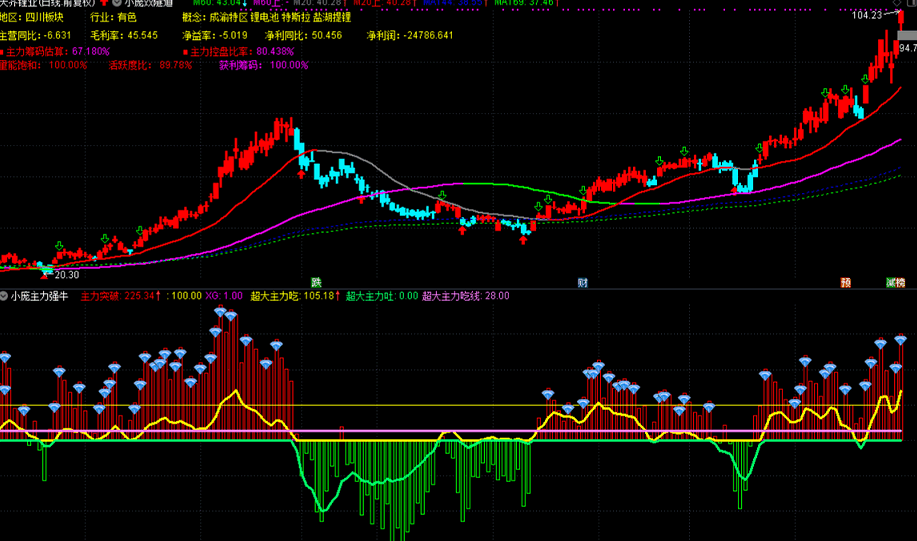Screen dimensions: 917x541
Task: Click the 超大主力吃线: 28.00 value
Action: pos(466,296)
